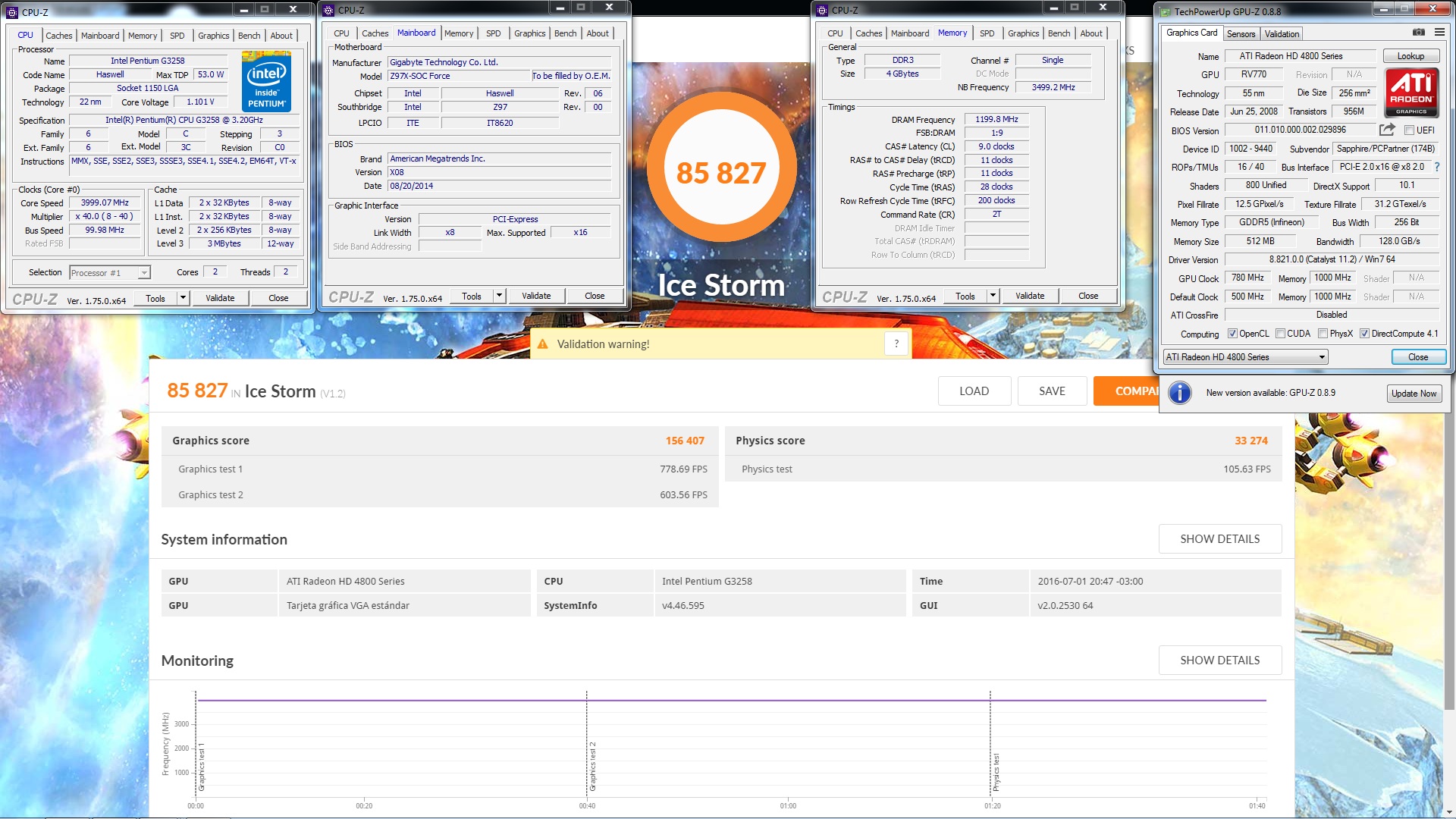Viewport: 1456px width, 819px height.
Task: Click the CPU-Z app icon in CPU window title
Action: [x=12, y=12]
